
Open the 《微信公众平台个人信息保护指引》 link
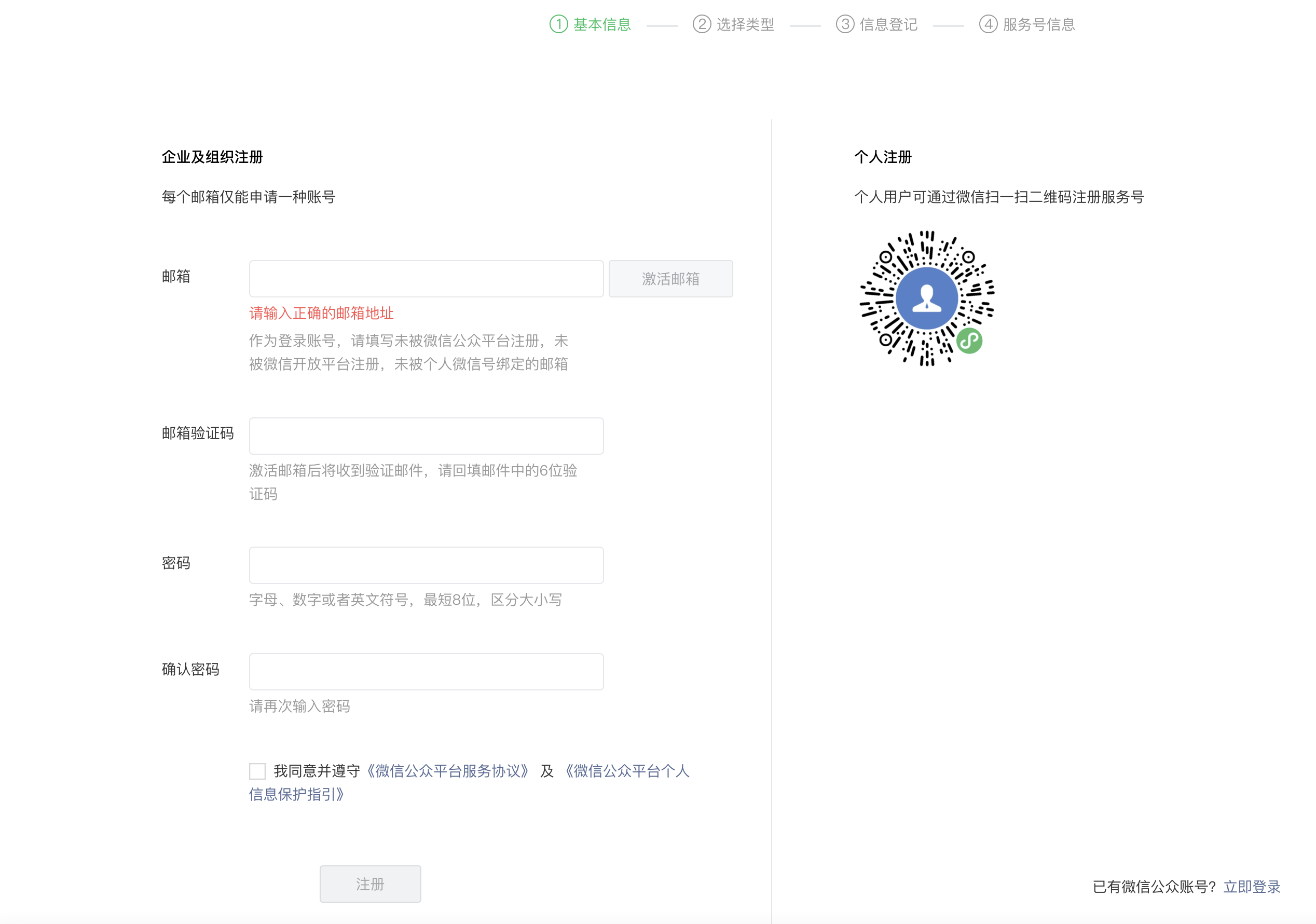coord(469,782)
